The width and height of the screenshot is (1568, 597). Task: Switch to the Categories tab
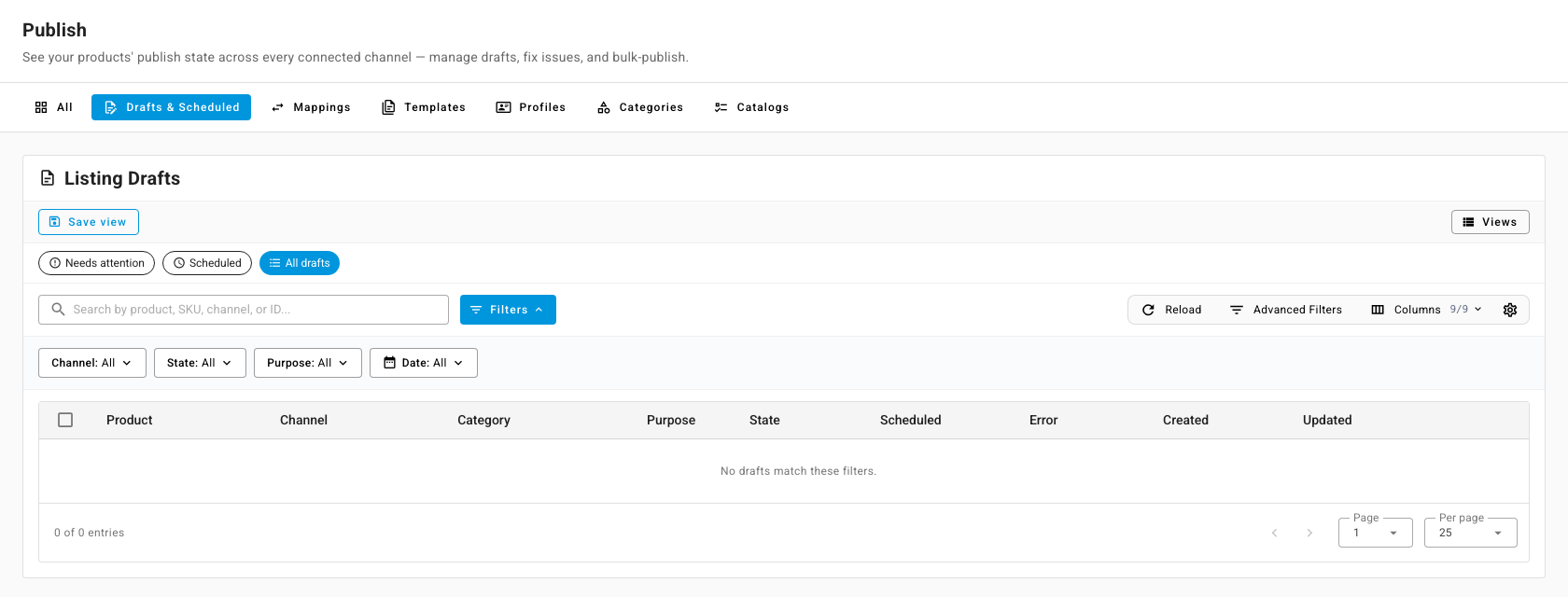[640, 107]
